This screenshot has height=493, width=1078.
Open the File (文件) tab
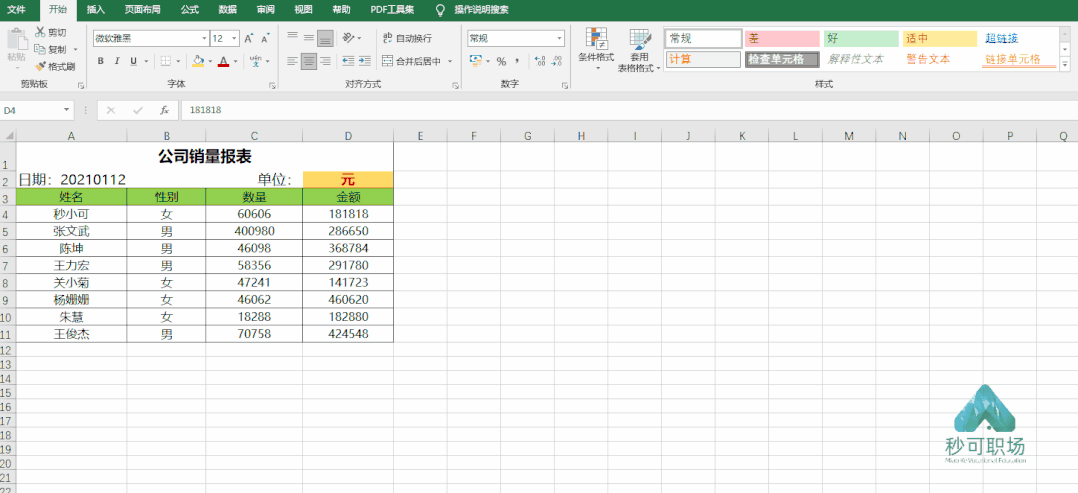coord(16,10)
